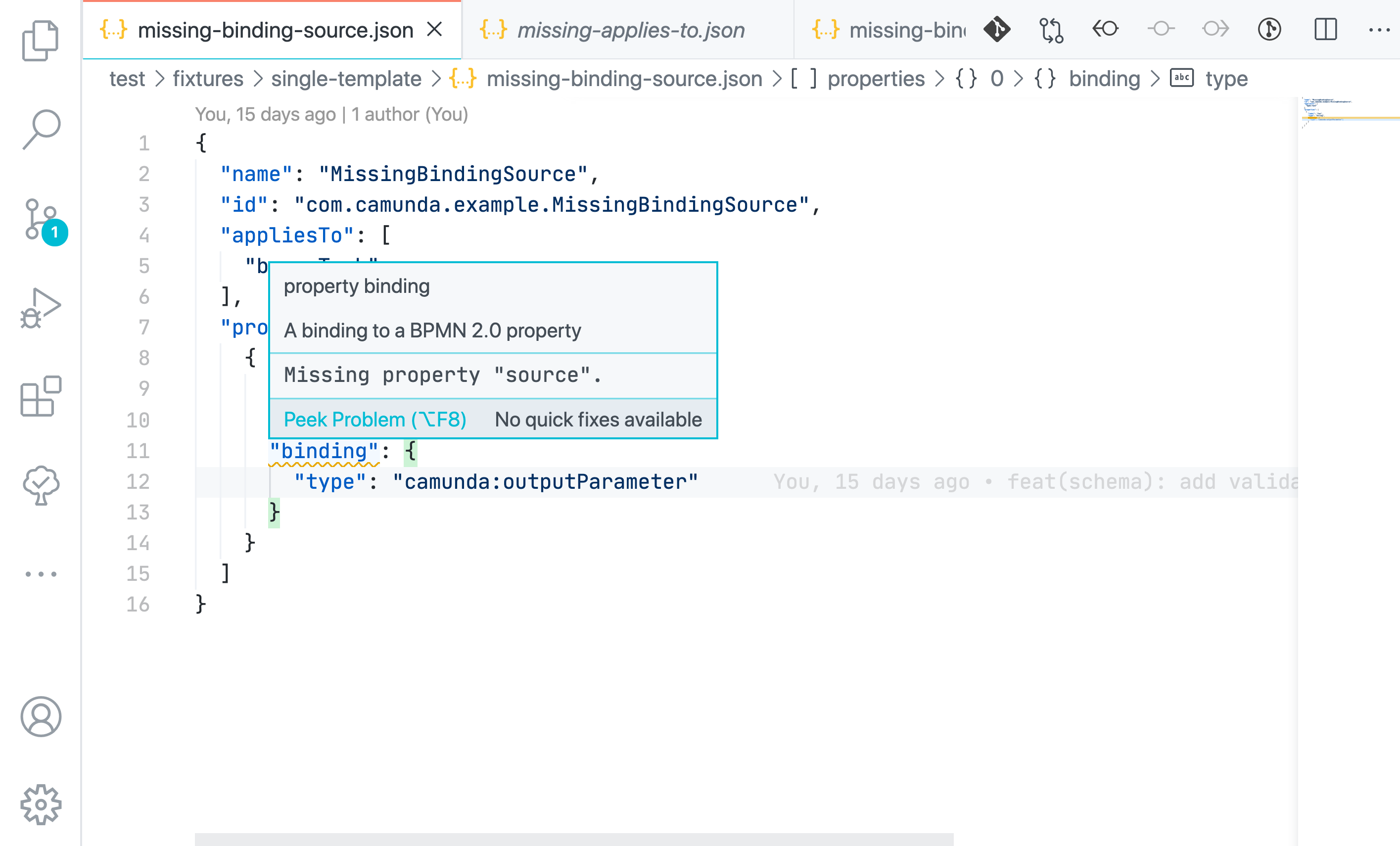
Task: Click the horizontal scrollbar at editor bottom
Action: pos(574,839)
